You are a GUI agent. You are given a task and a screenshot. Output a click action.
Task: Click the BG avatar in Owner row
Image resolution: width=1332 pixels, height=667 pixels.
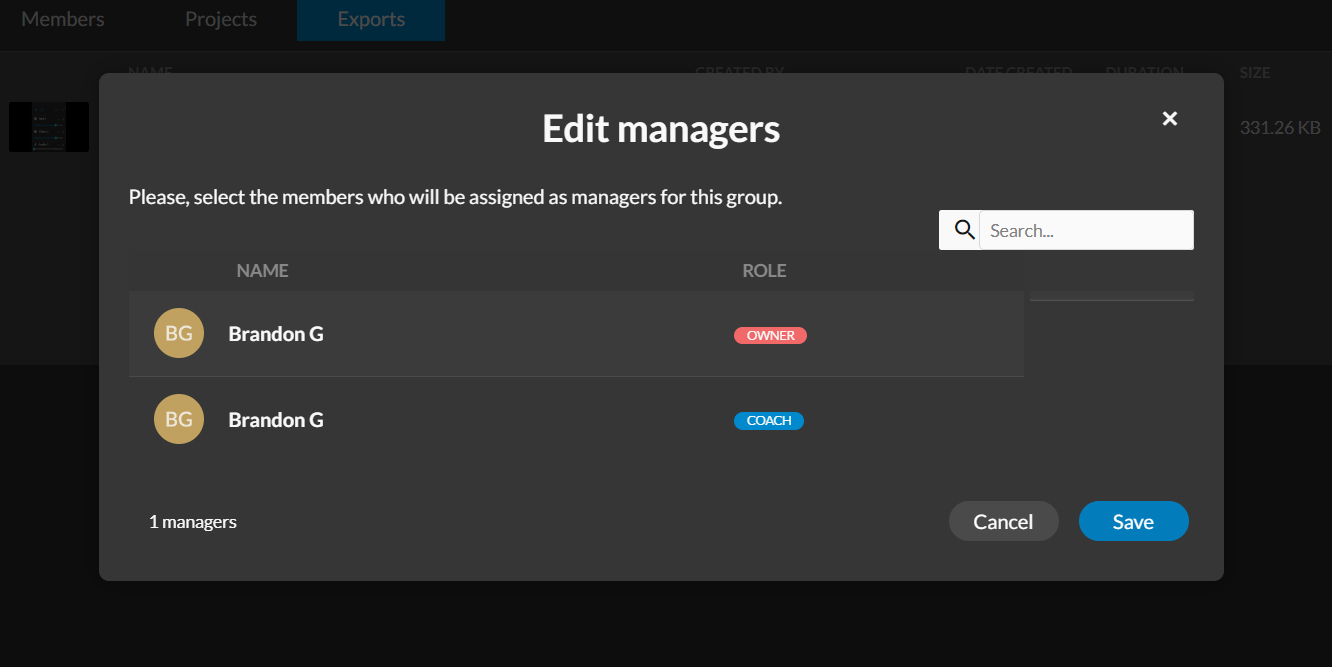[x=179, y=333]
